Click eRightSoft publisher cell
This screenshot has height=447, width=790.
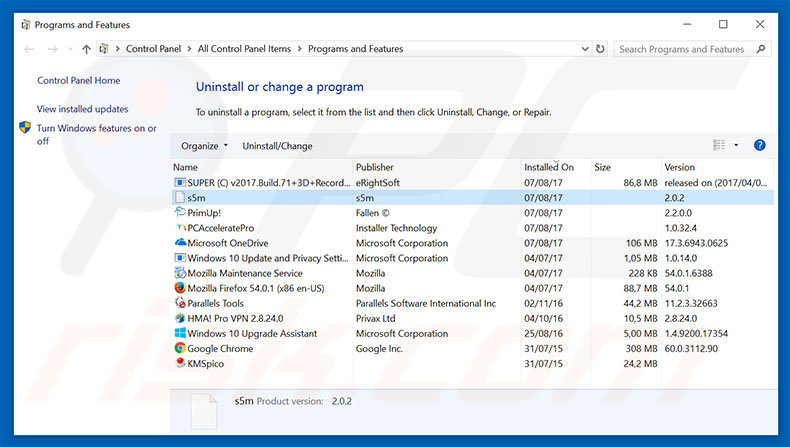377,182
